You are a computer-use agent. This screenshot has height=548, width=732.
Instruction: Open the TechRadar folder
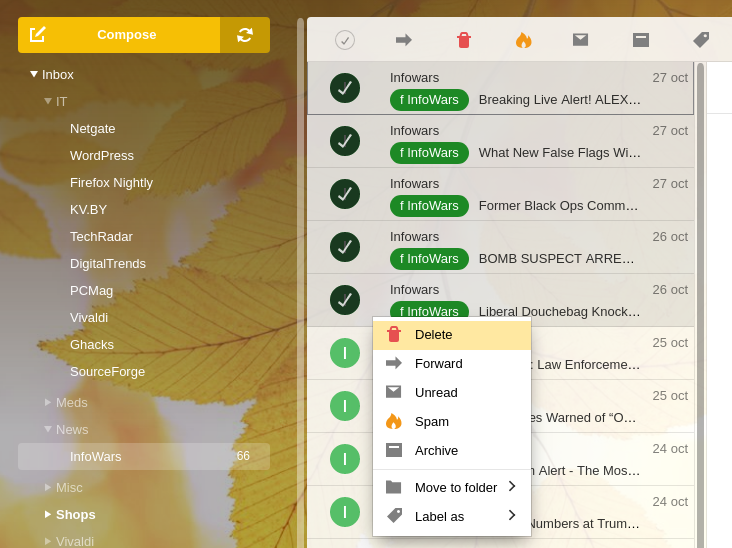pyautogui.click(x=101, y=237)
